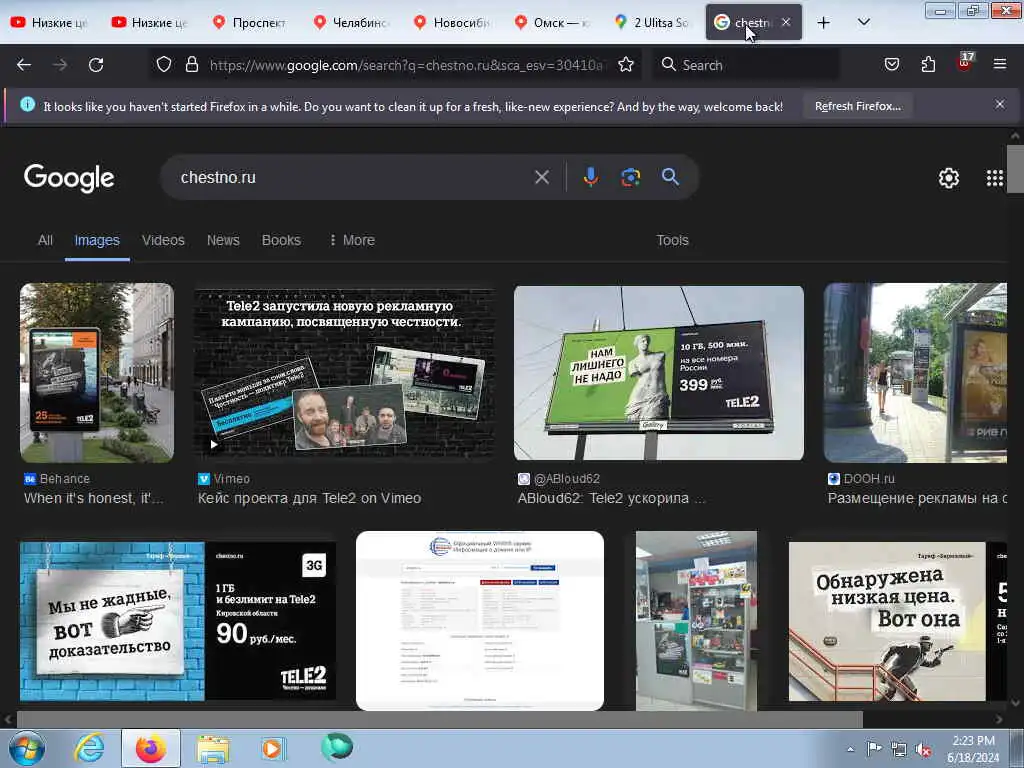Switch to first YouTube Низкие це tab
1024x768 pixels.
coord(50,23)
